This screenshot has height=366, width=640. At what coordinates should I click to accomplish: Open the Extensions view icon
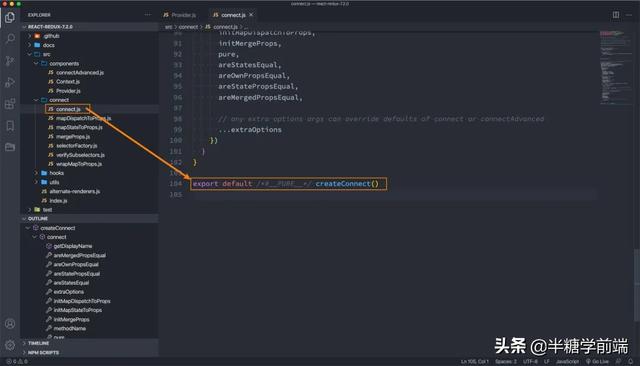[10, 104]
